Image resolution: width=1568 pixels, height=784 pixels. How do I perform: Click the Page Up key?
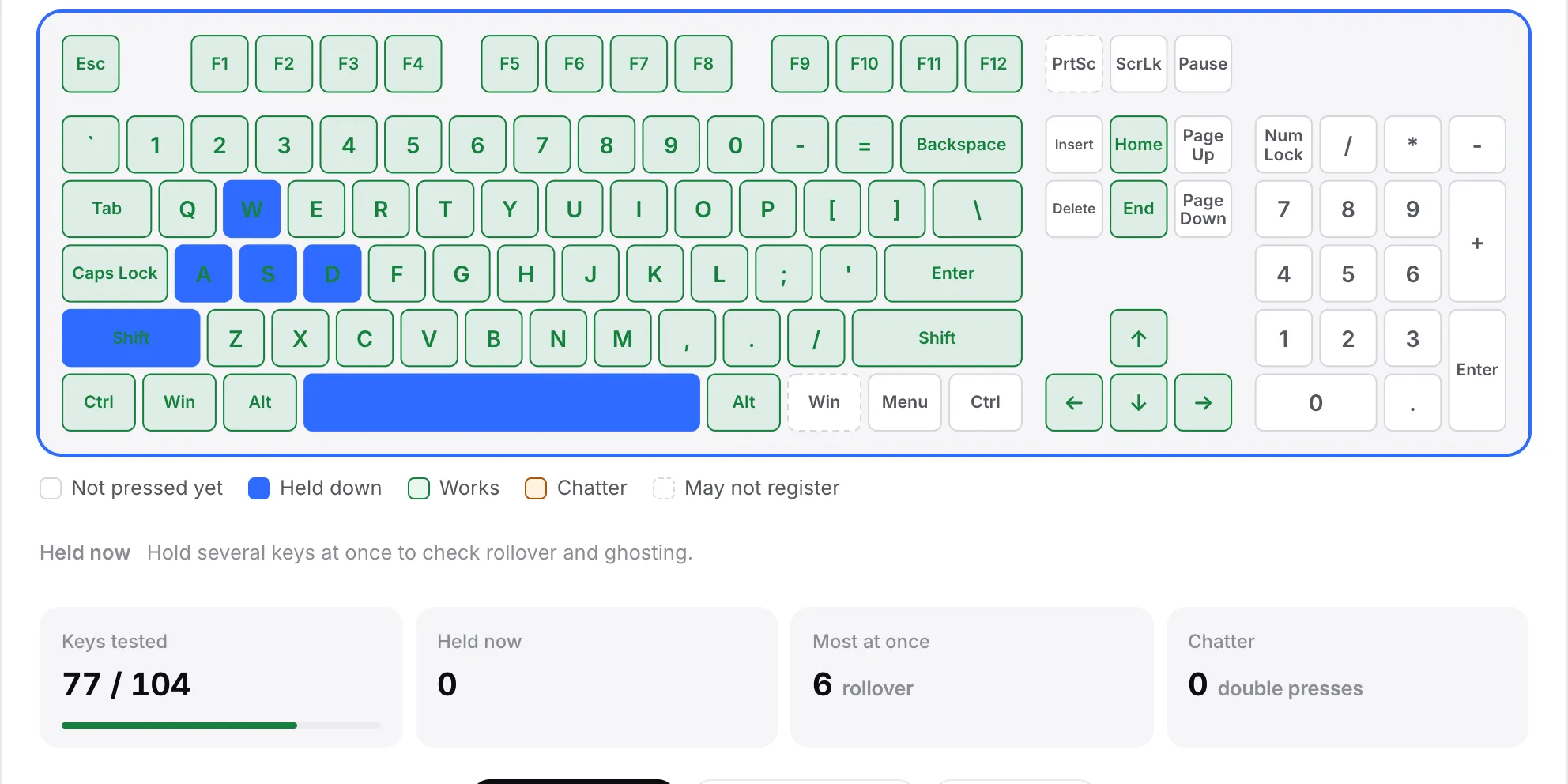pos(1203,145)
